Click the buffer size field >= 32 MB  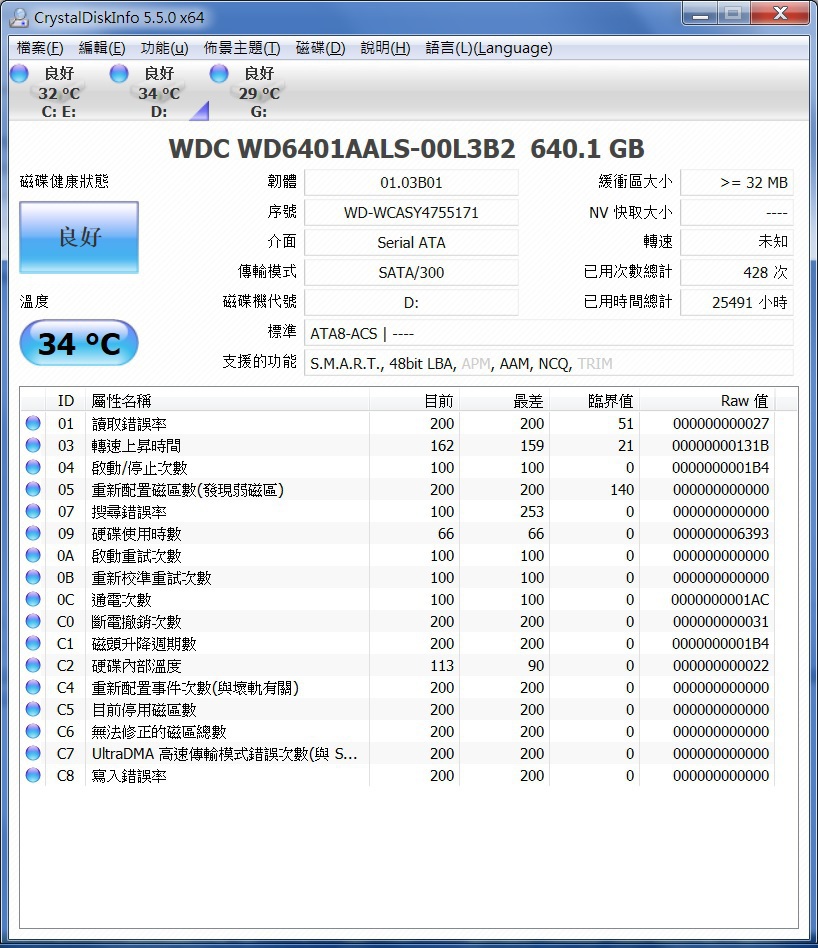[x=737, y=183]
